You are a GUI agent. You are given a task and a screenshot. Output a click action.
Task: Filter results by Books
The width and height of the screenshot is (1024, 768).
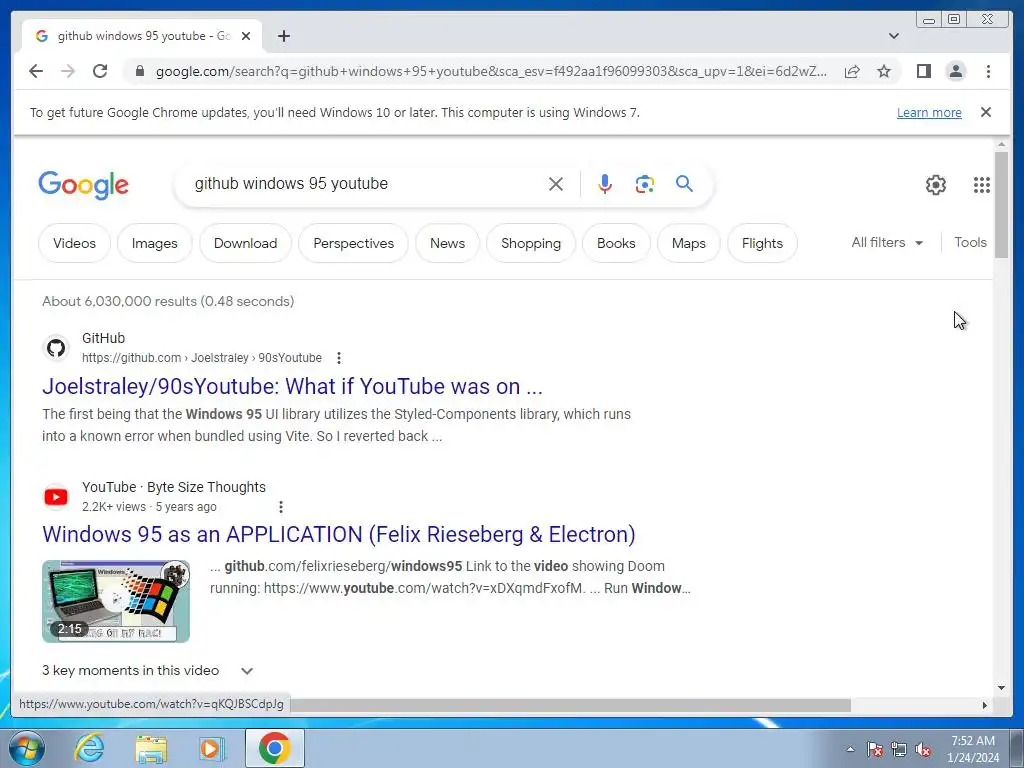click(616, 243)
